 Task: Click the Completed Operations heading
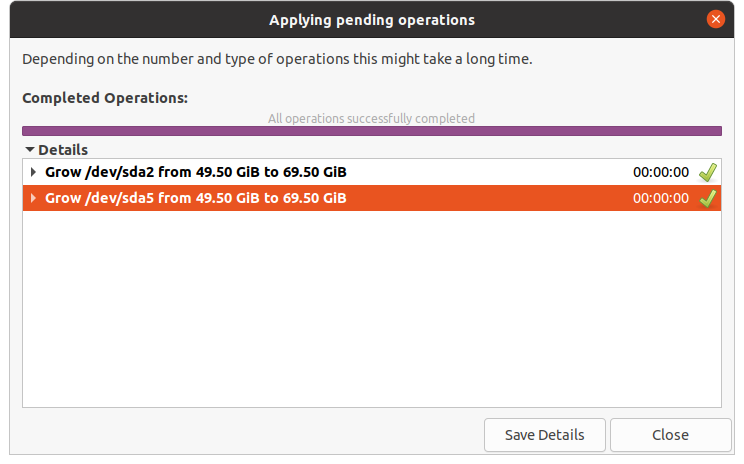[105, 98]
